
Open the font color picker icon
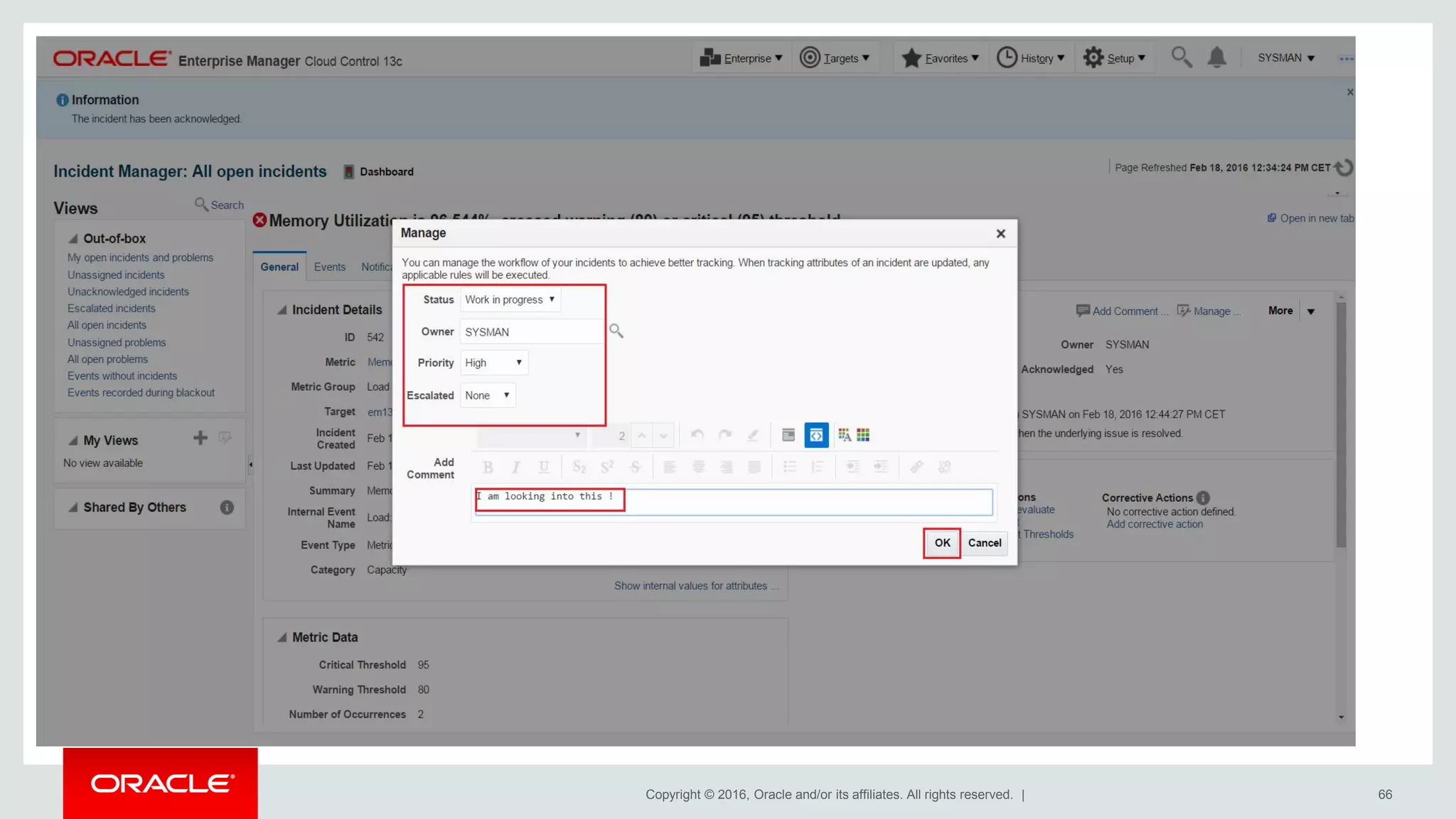pos(844,435)
